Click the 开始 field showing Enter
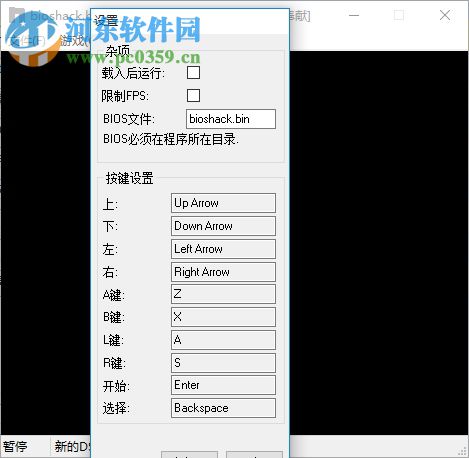The width and height of the screenshot is (469, 458). click(223, 385)
